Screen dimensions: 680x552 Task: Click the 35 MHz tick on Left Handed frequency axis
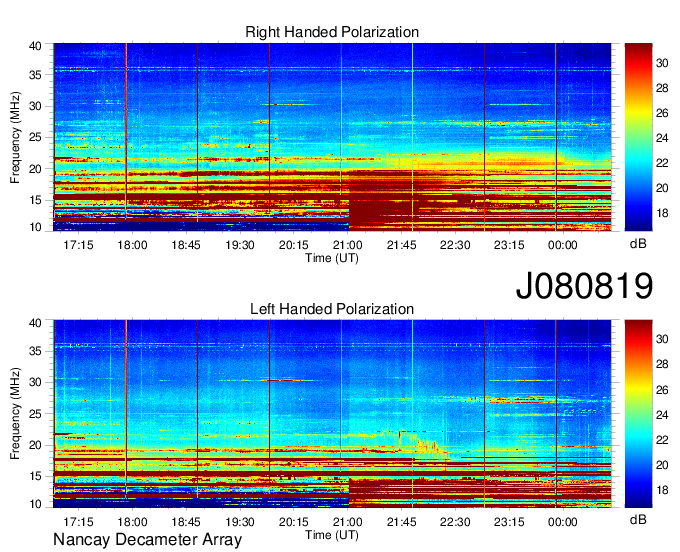35,351
